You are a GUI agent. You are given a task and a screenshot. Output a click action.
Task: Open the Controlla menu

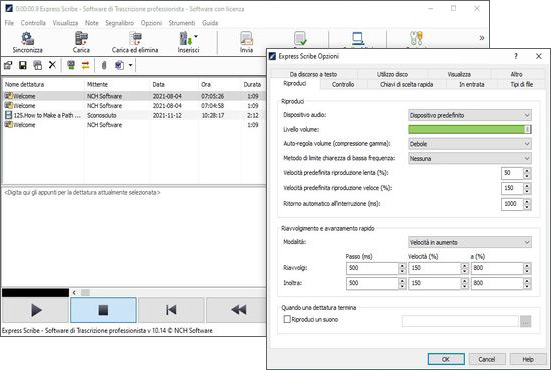[33, 23]
